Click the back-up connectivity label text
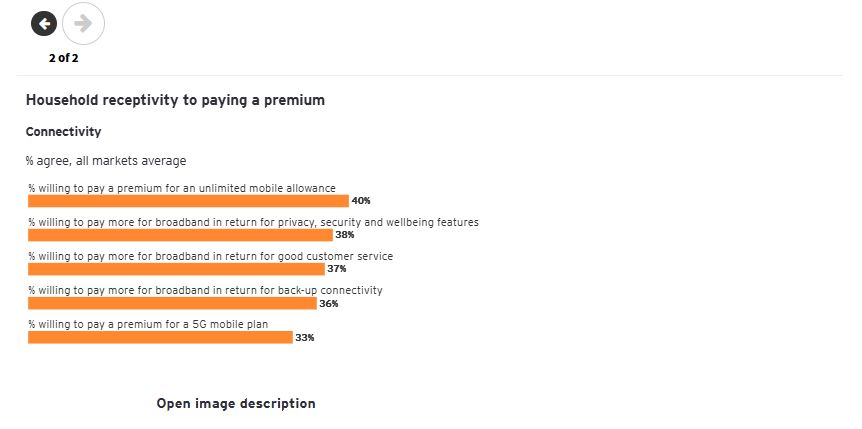The width and height of the screenshot is (862, 429). 205,290
